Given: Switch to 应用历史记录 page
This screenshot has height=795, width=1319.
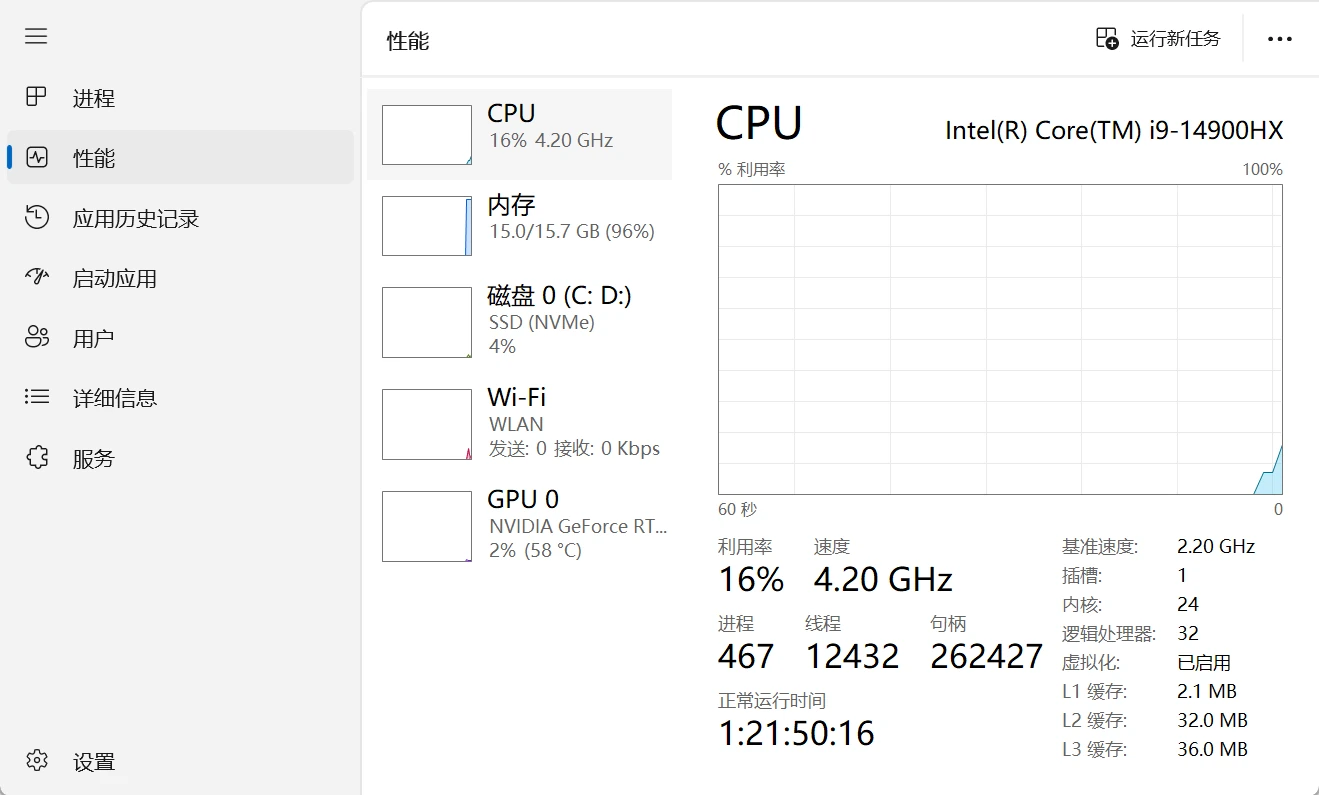Looking at the screenshot, I should point(136,218).
